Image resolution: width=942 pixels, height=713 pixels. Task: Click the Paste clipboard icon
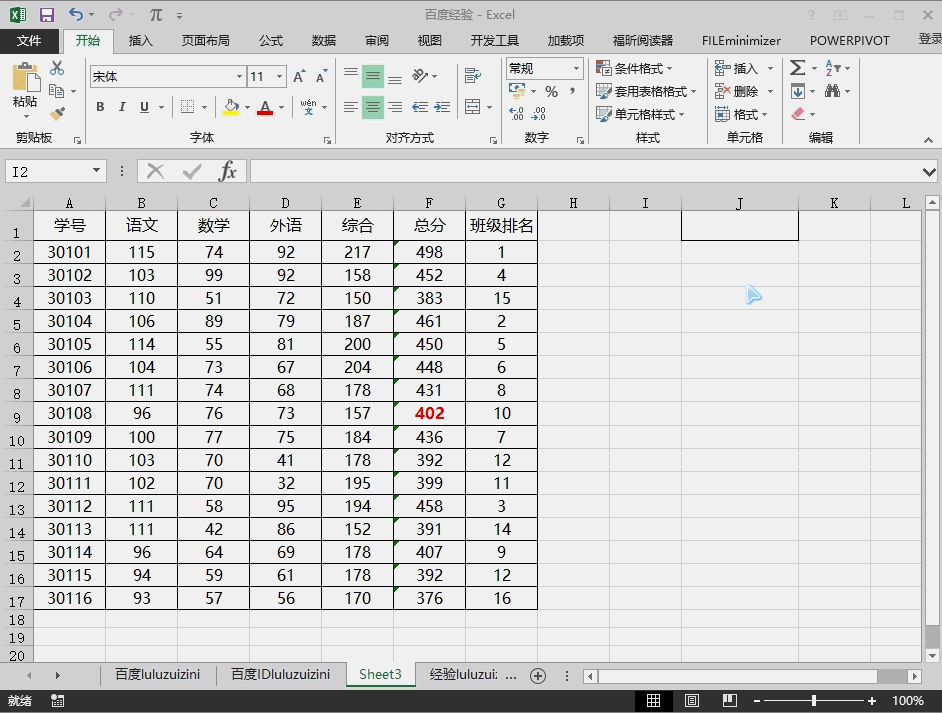[x=25, y=78]
